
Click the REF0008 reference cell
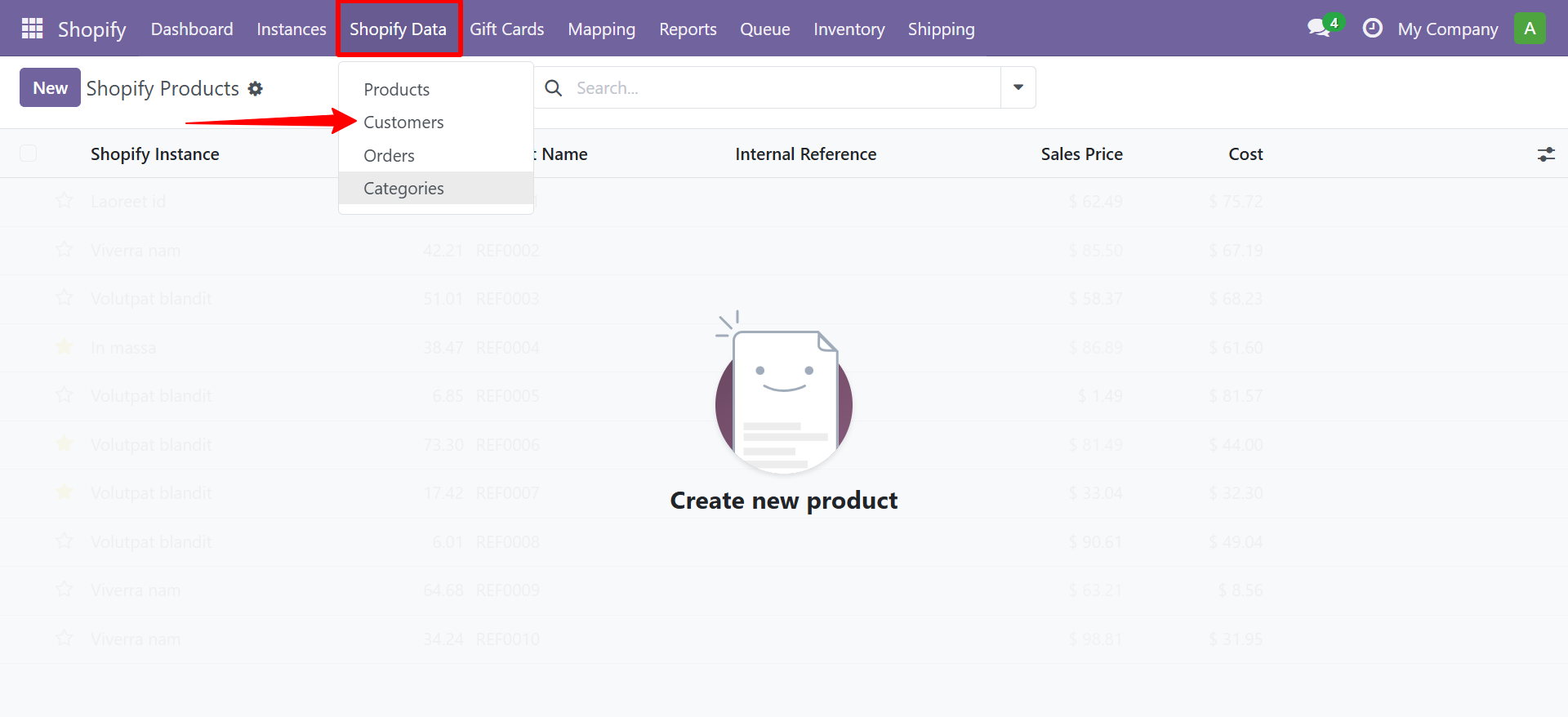click(508, 542)
